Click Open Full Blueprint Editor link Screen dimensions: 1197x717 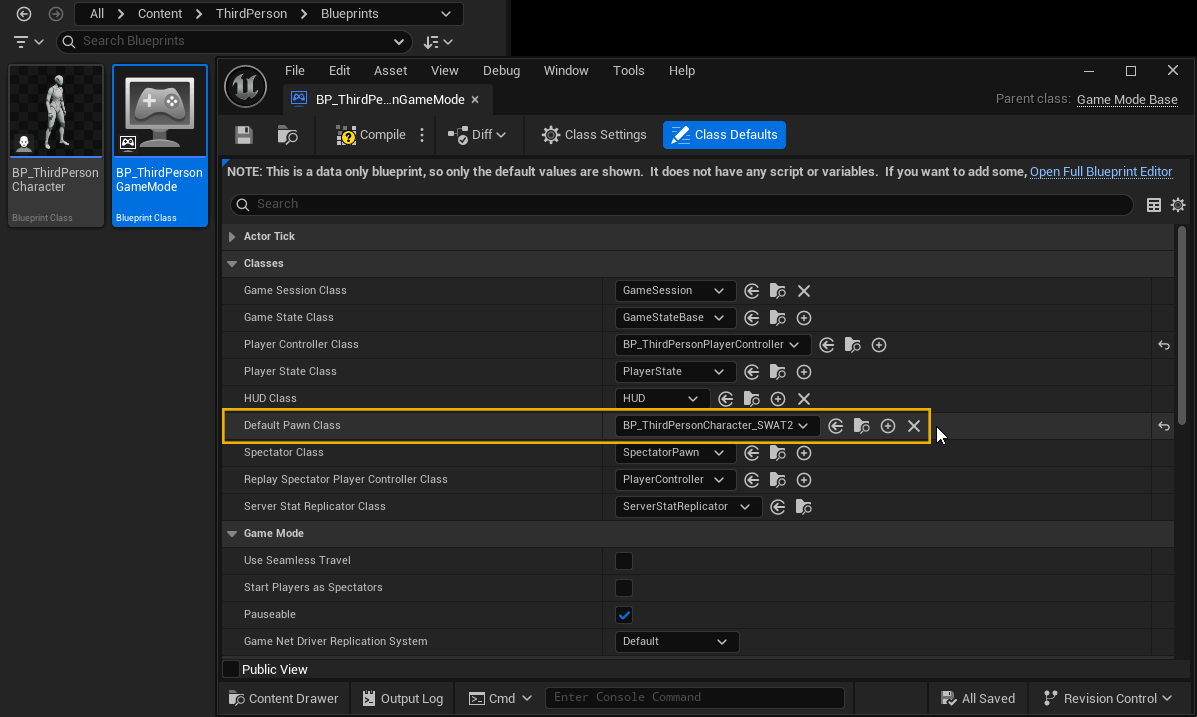tap(1100, 172)
